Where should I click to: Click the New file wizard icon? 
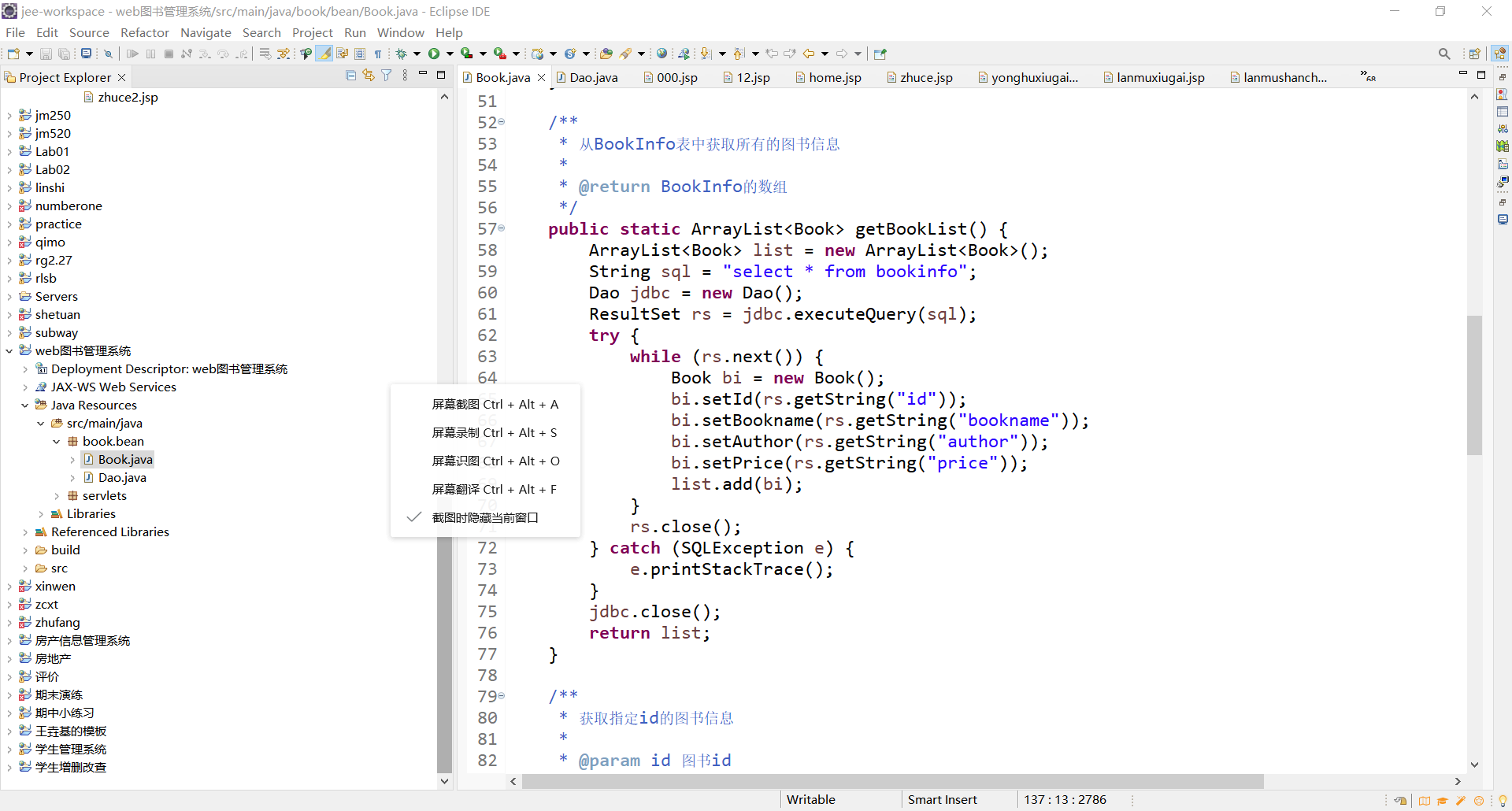(x=13, y=54)
